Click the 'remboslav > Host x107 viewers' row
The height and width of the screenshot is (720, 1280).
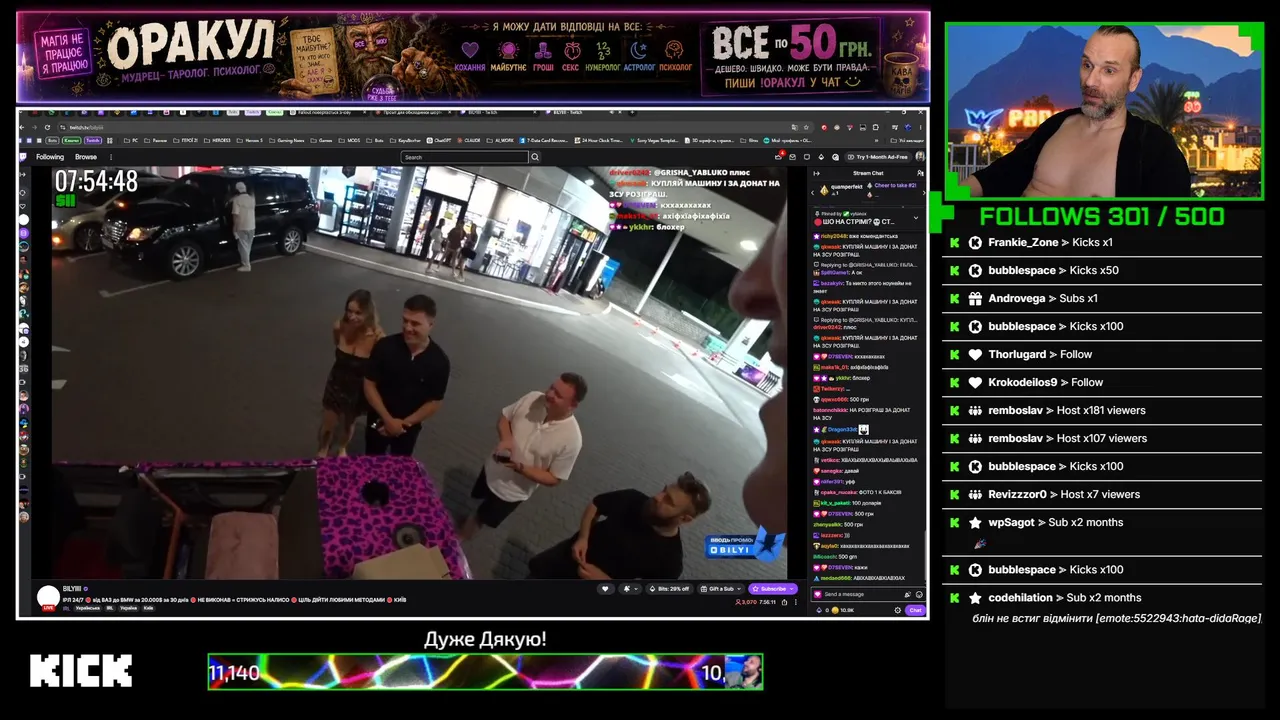1102,439
